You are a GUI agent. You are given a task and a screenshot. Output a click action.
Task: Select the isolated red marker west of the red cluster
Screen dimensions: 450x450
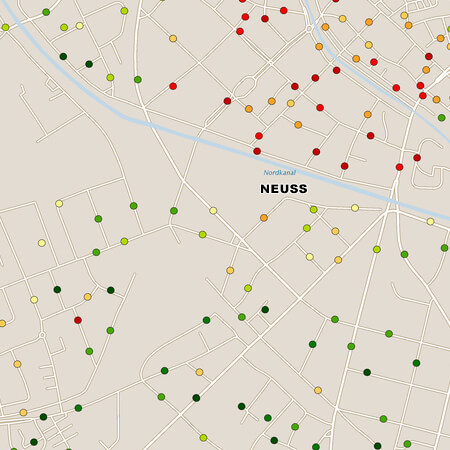pyautogui.click(x=173, y=86)
